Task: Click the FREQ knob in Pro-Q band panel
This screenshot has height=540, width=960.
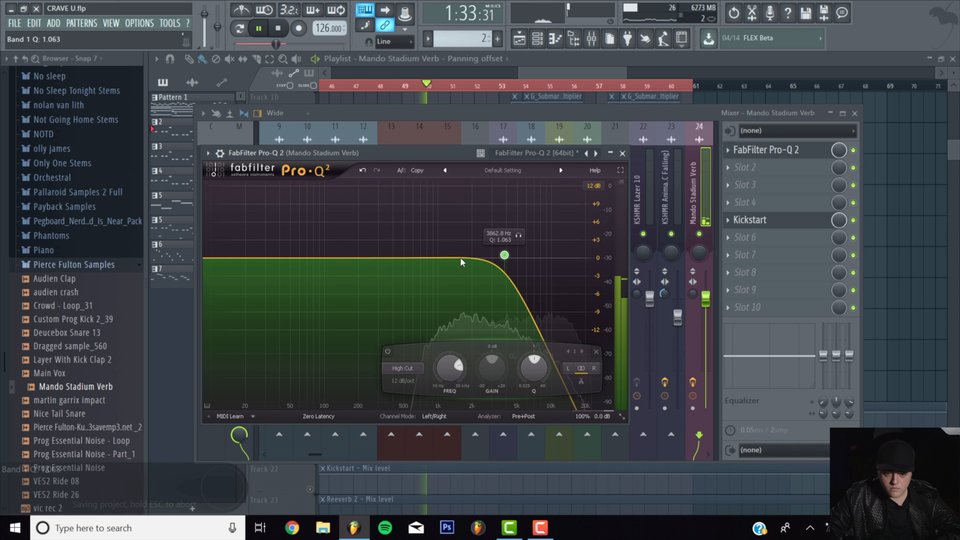Action: [450, 367]
